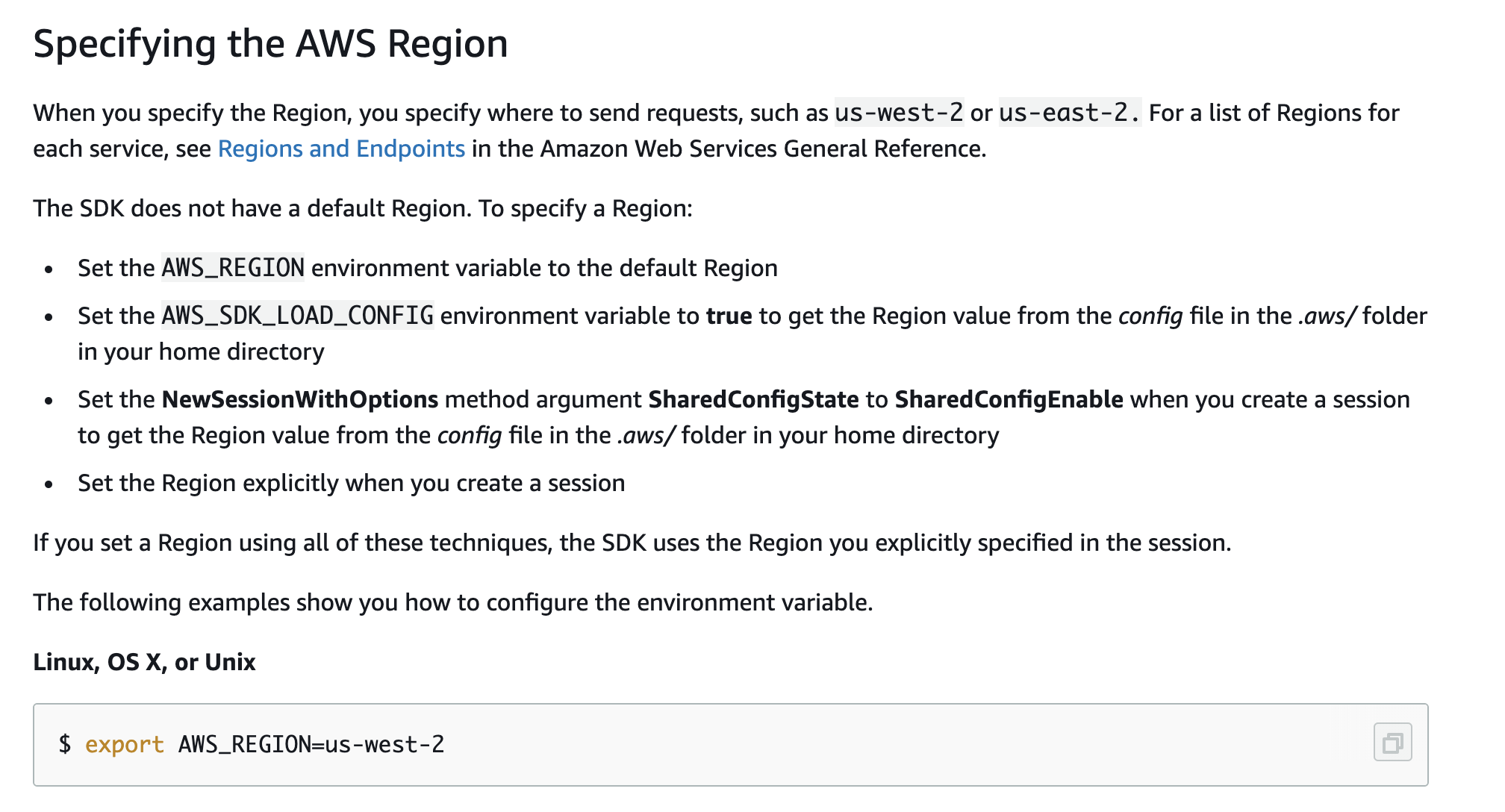Click the paragraph starting The following examples show
1505x812 pixels.
452,602
